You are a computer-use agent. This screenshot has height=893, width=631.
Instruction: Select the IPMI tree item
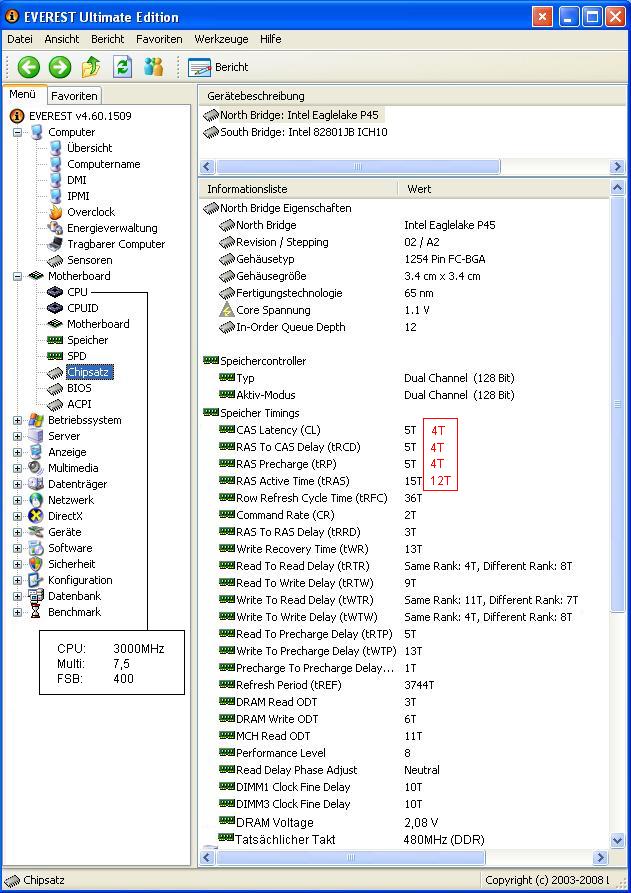pos(78,196)
